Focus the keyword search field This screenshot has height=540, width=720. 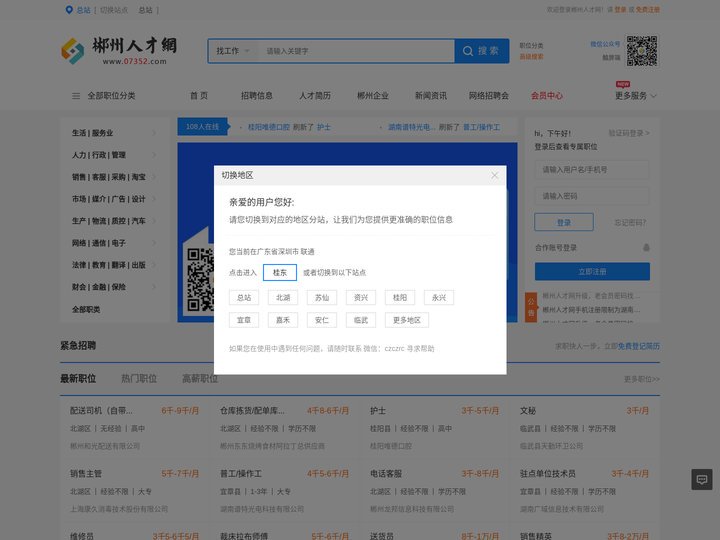[x=356, y=51]
